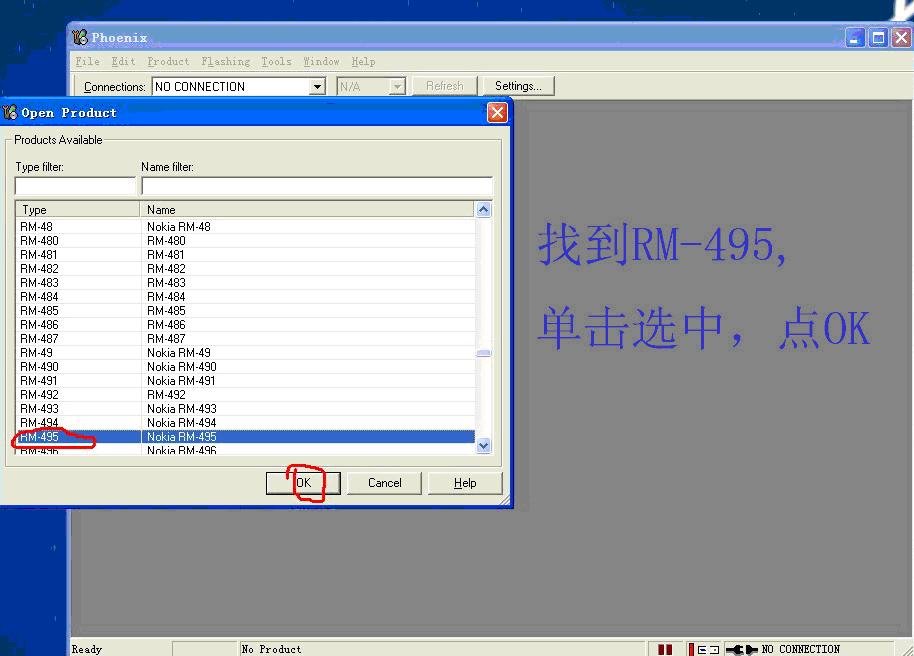This screenshot has height=656, width=914.
Task: Open the Settings... dialog
Action: click(517, 85)
